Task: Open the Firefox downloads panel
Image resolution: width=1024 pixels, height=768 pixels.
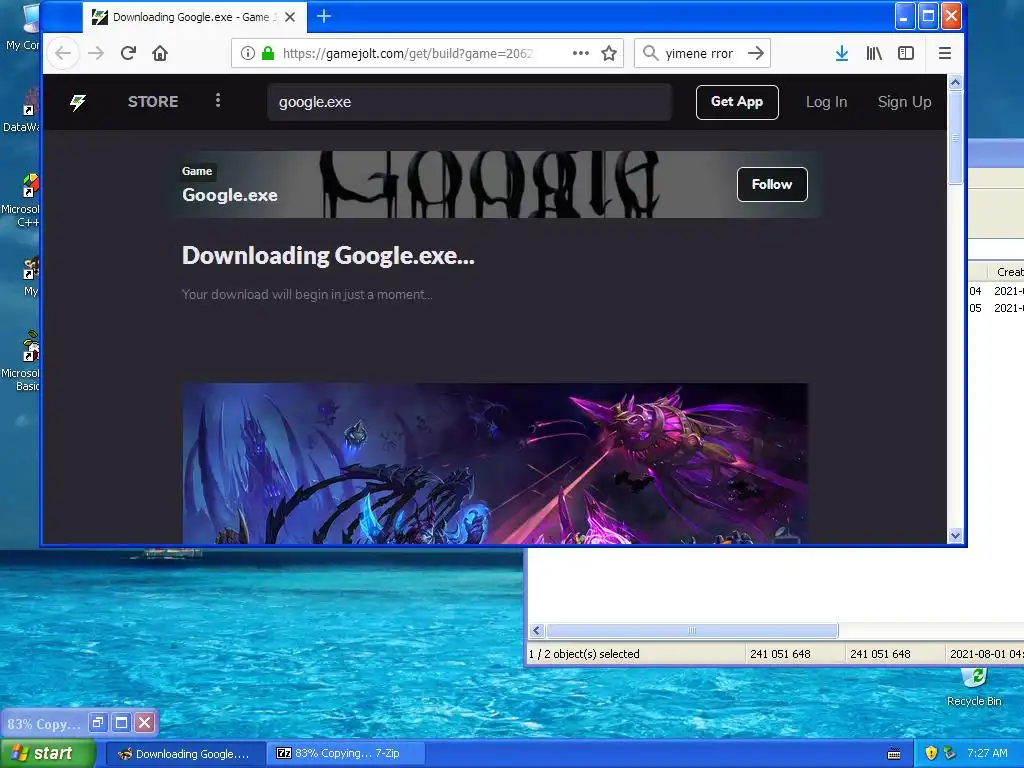Action: pyautogui.click(x=842, y=54)
